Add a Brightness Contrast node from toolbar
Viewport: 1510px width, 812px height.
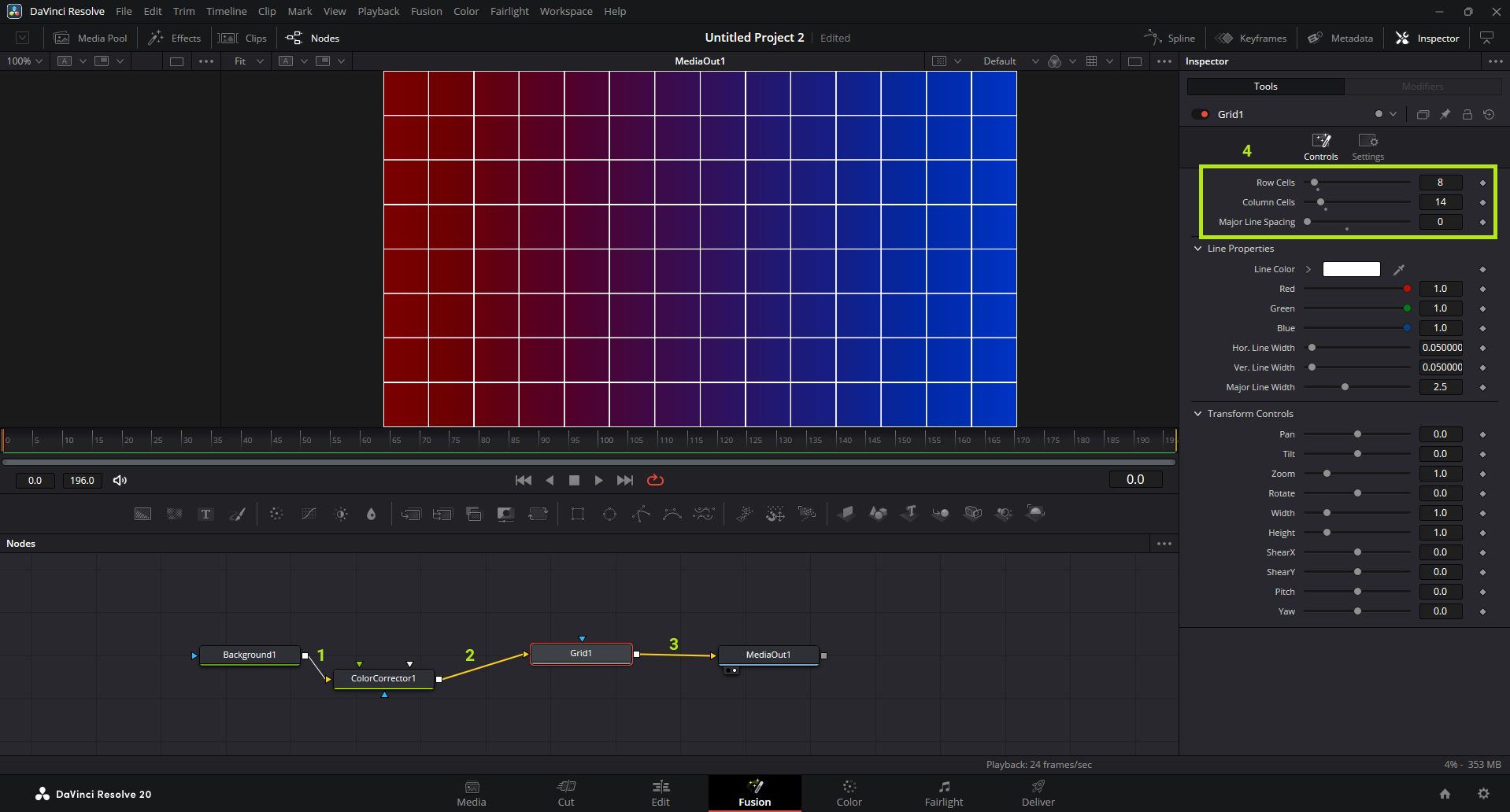pyautogui.click(x=341, y=514)
